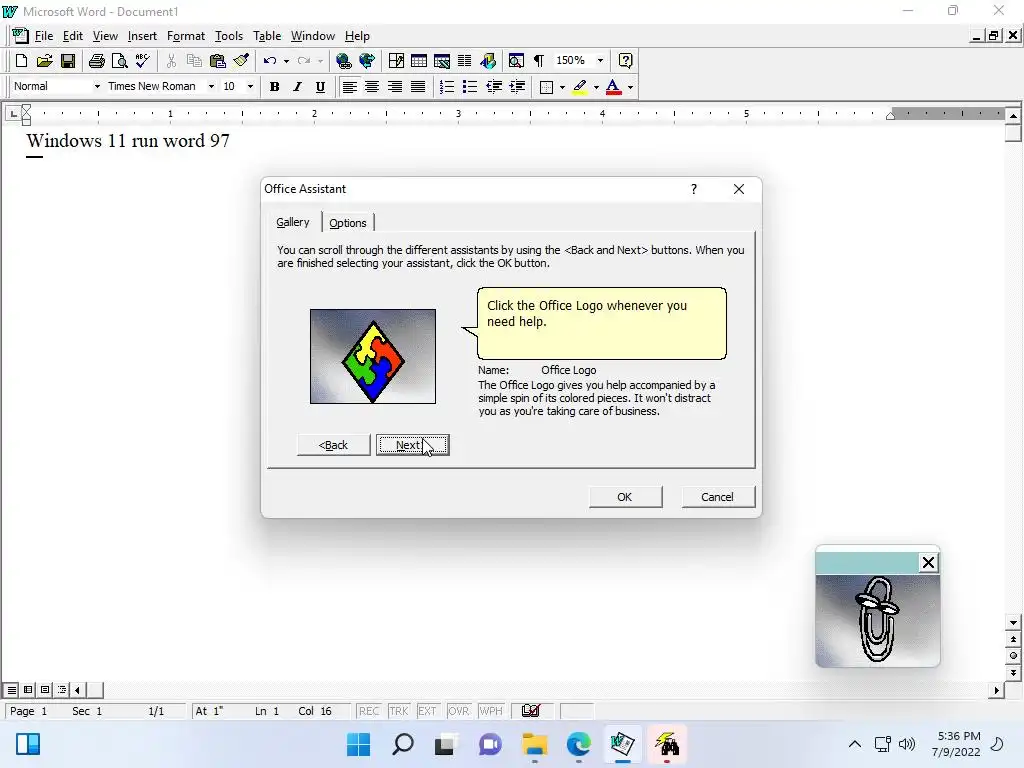
Task: Click the Office Logo assistant preview
Action: click(373, 357)
